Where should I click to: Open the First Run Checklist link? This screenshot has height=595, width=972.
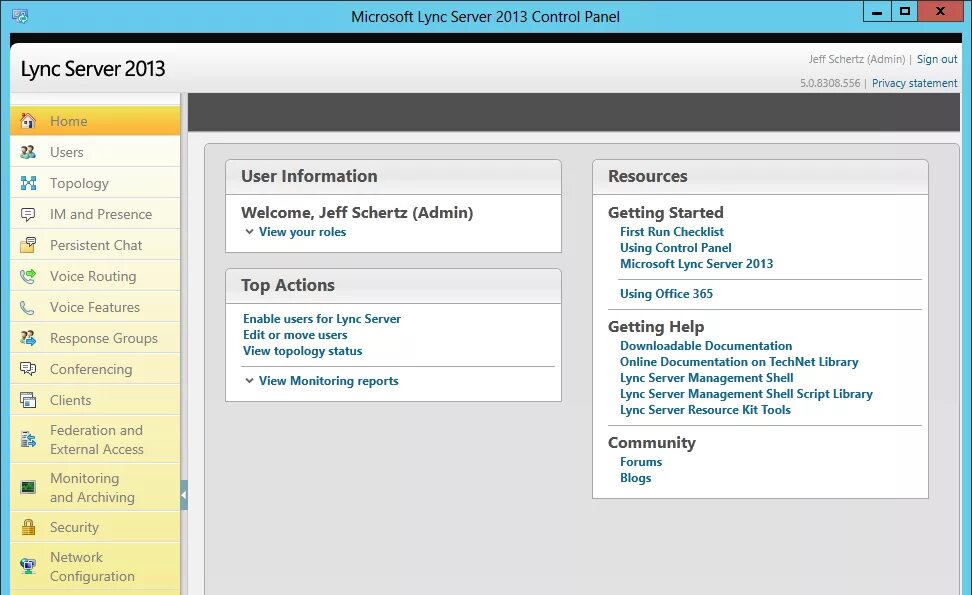tap(672, 232)
